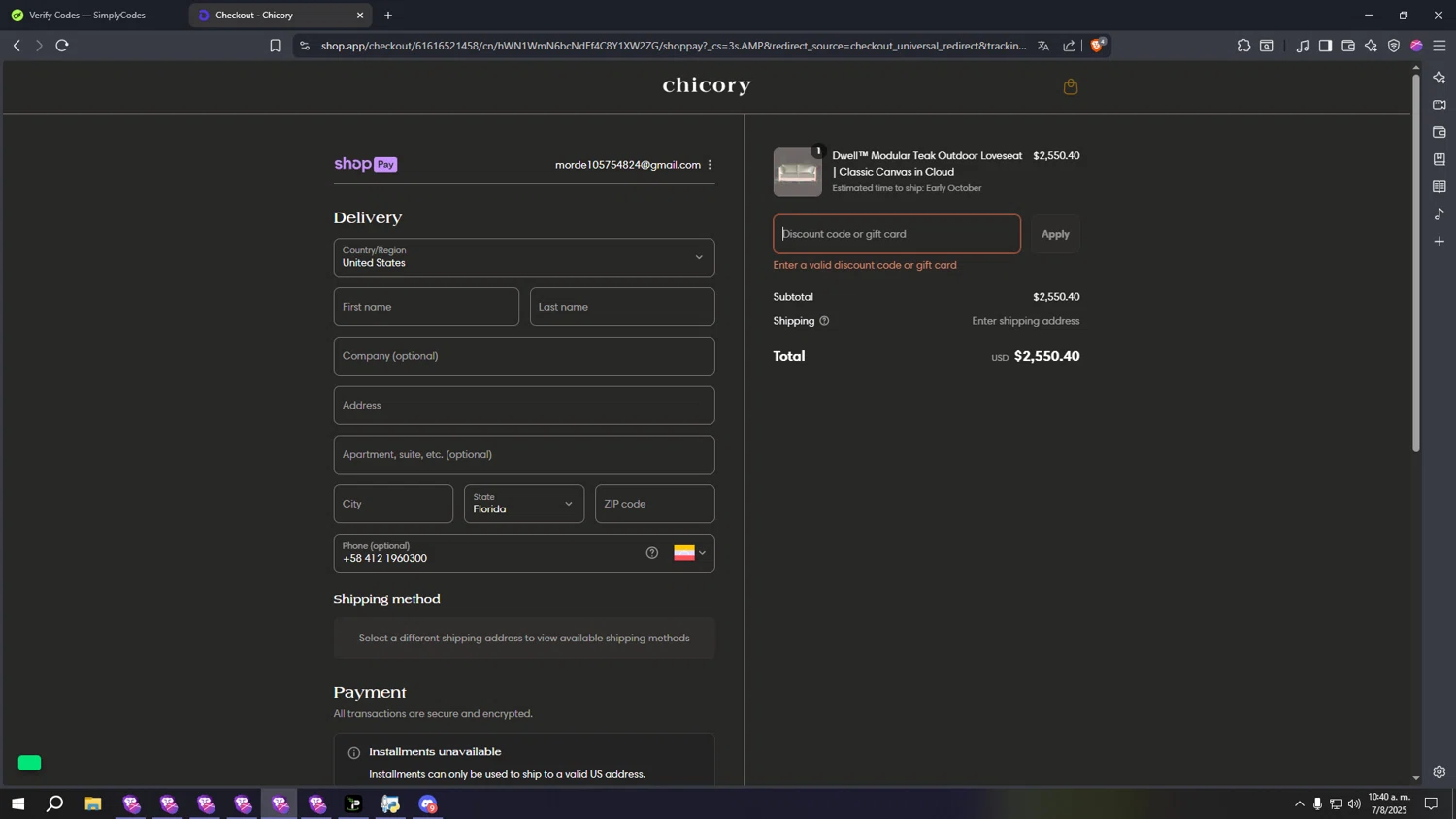Click the chicory store logo

point(707,86)
